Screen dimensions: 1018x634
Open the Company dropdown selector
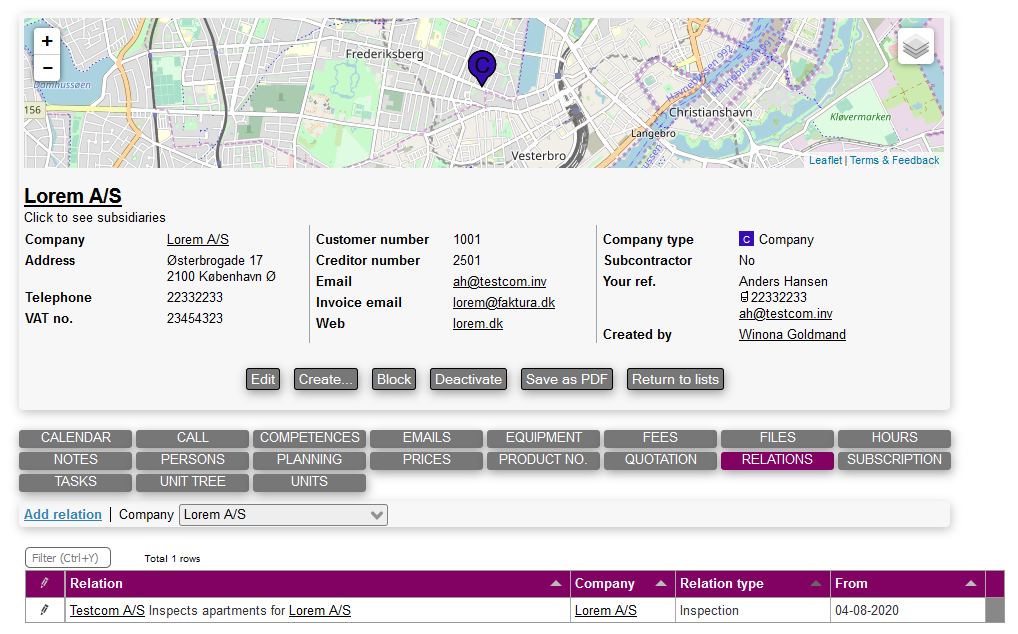pos(283,515)
